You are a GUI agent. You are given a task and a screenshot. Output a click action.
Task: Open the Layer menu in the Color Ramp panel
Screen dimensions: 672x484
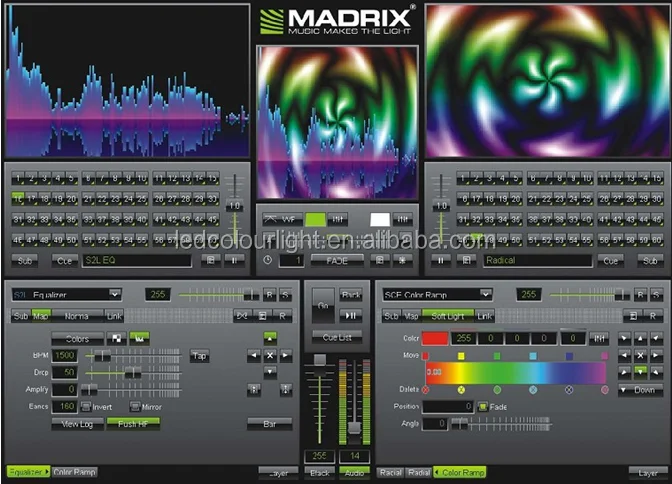click(x=648, y=473)
